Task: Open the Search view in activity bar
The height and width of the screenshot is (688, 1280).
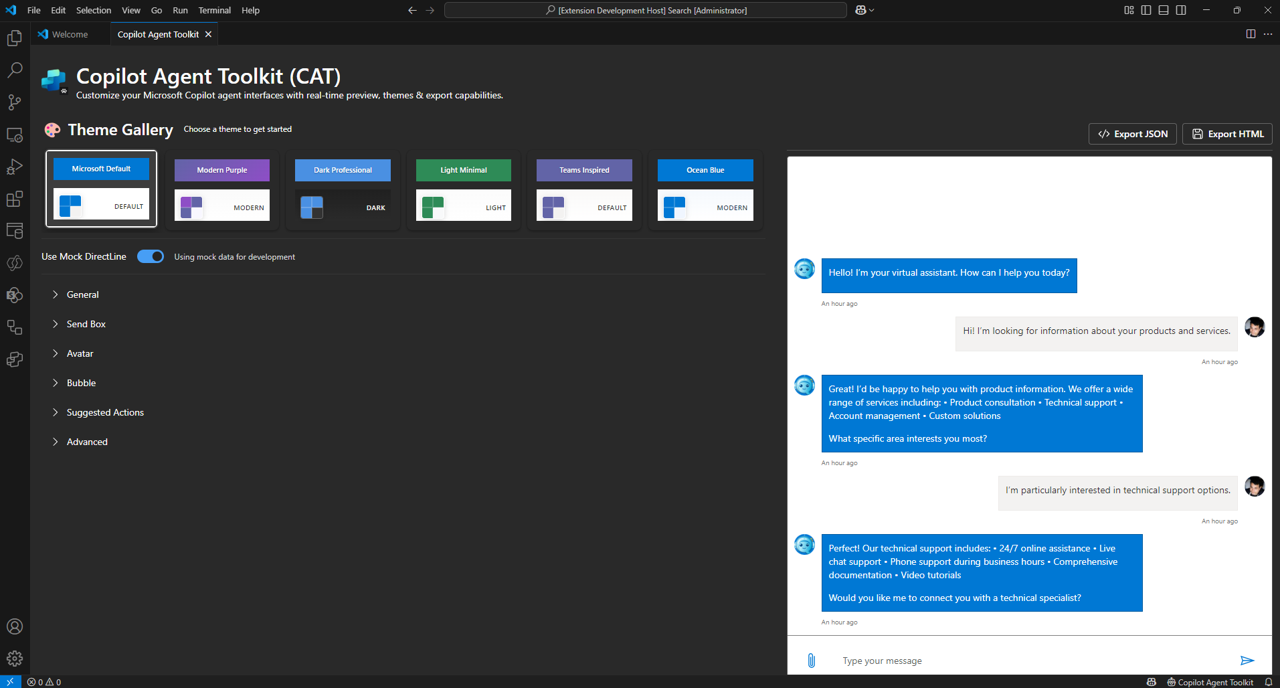Action: [14, 70]
